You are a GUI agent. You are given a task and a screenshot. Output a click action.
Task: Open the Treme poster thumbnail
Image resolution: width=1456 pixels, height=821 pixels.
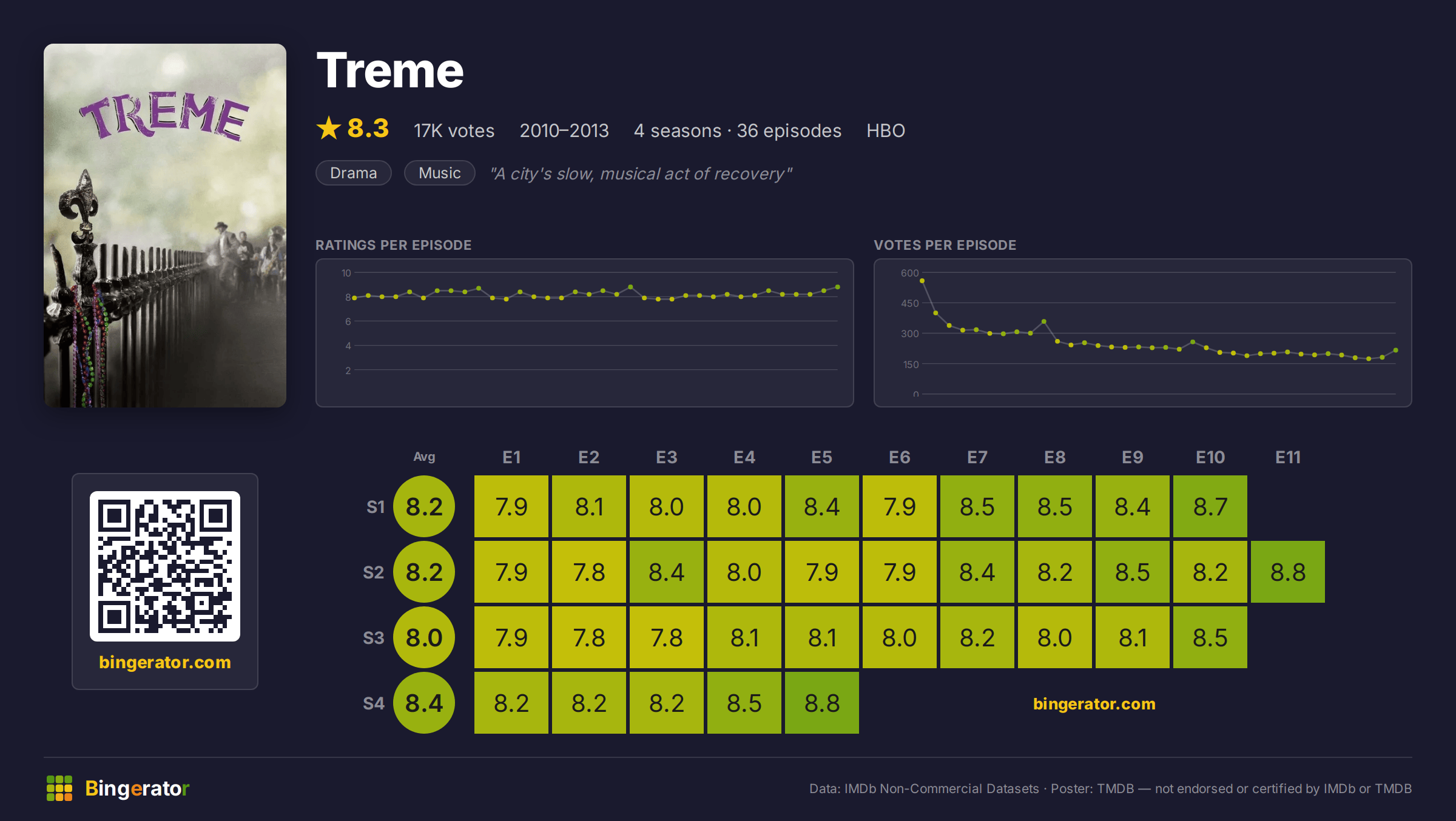165,226
